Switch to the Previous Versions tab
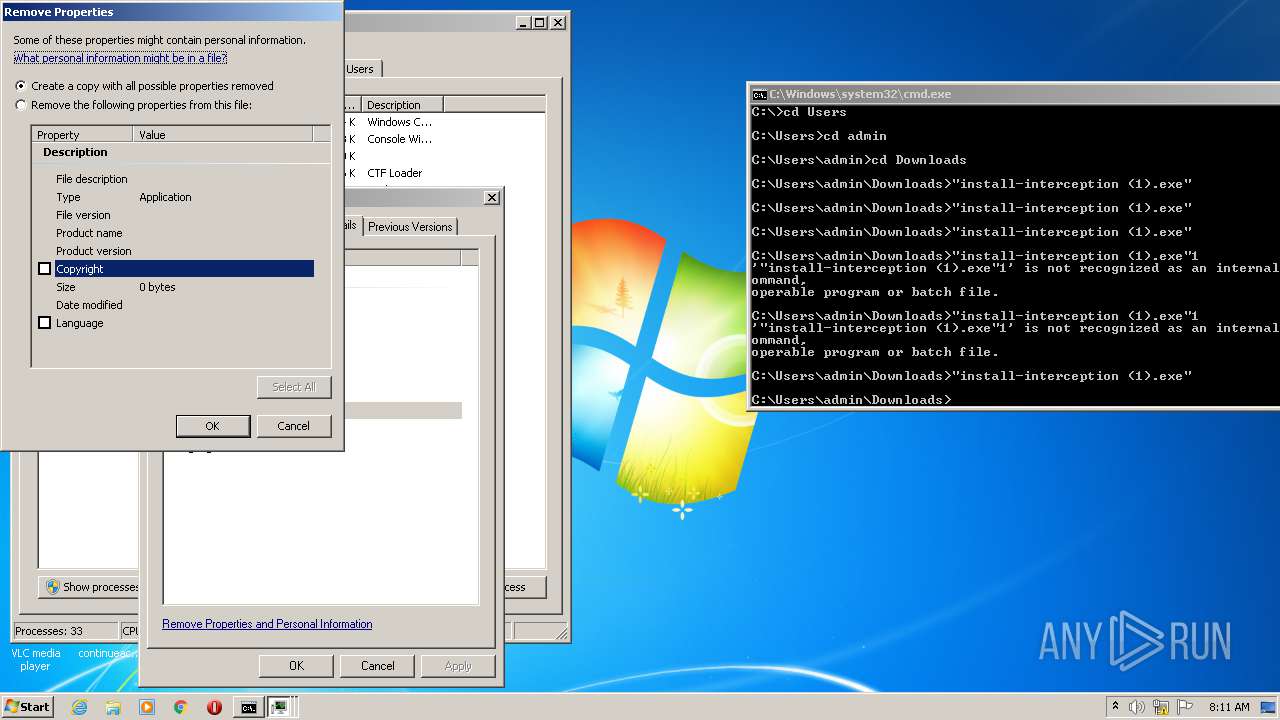Image resolution: width=1280 pixels, height=720 pixels. click(410, 227)
